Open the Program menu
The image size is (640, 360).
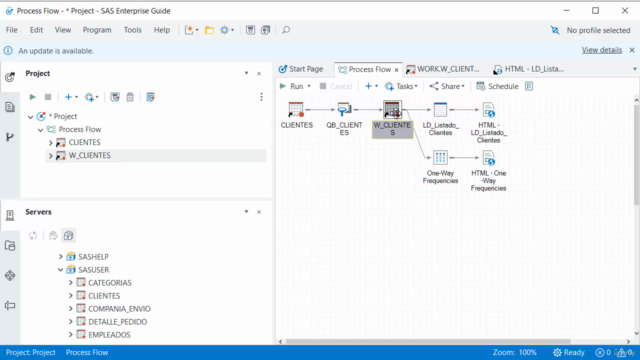(x=97, y=30)
